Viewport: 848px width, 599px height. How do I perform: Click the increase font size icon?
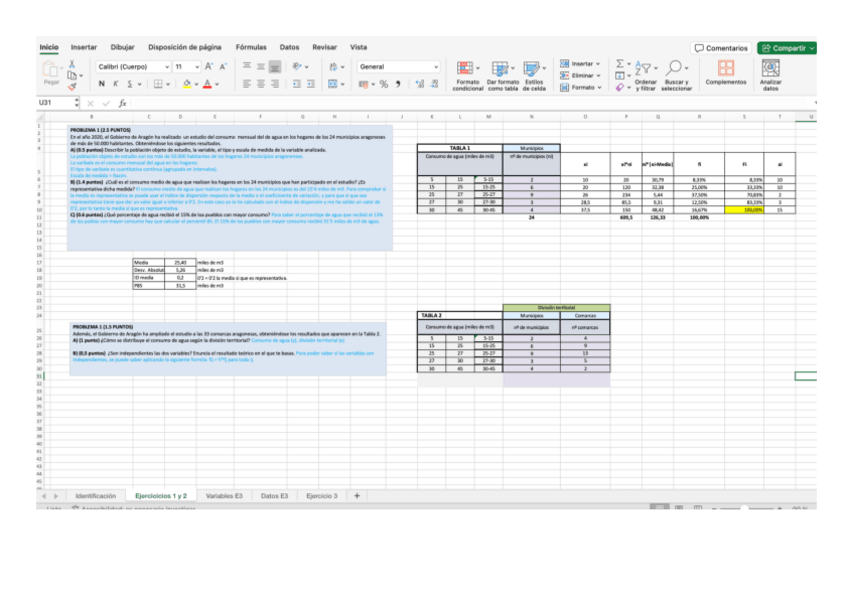pos(208,66)
